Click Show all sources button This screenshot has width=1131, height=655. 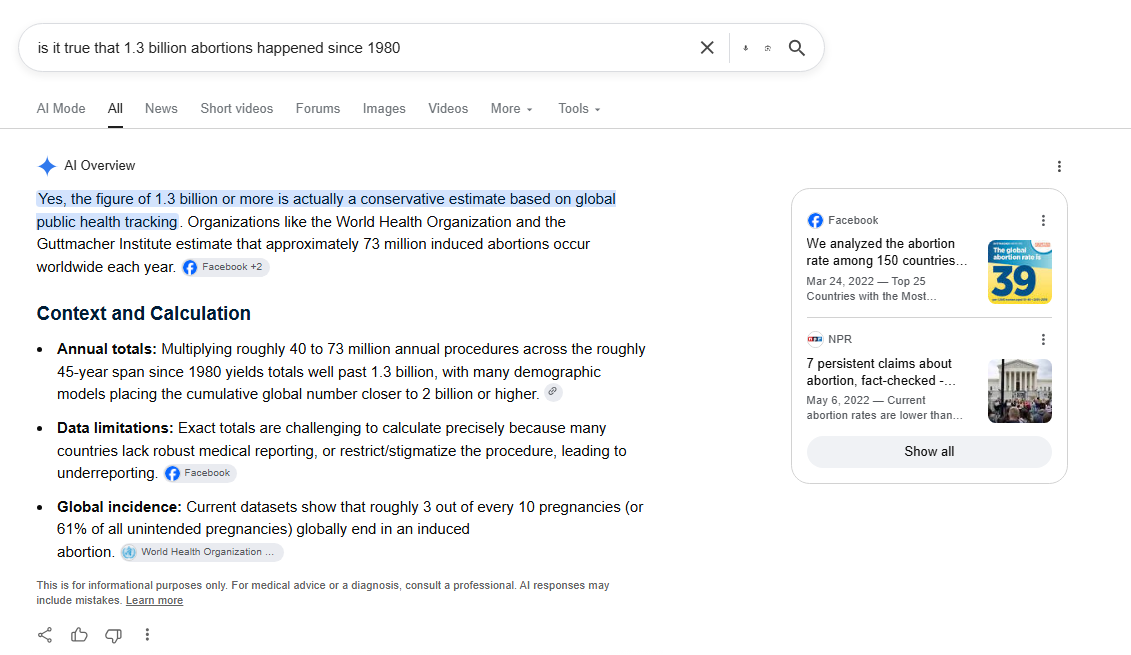(x=929, y=452)
